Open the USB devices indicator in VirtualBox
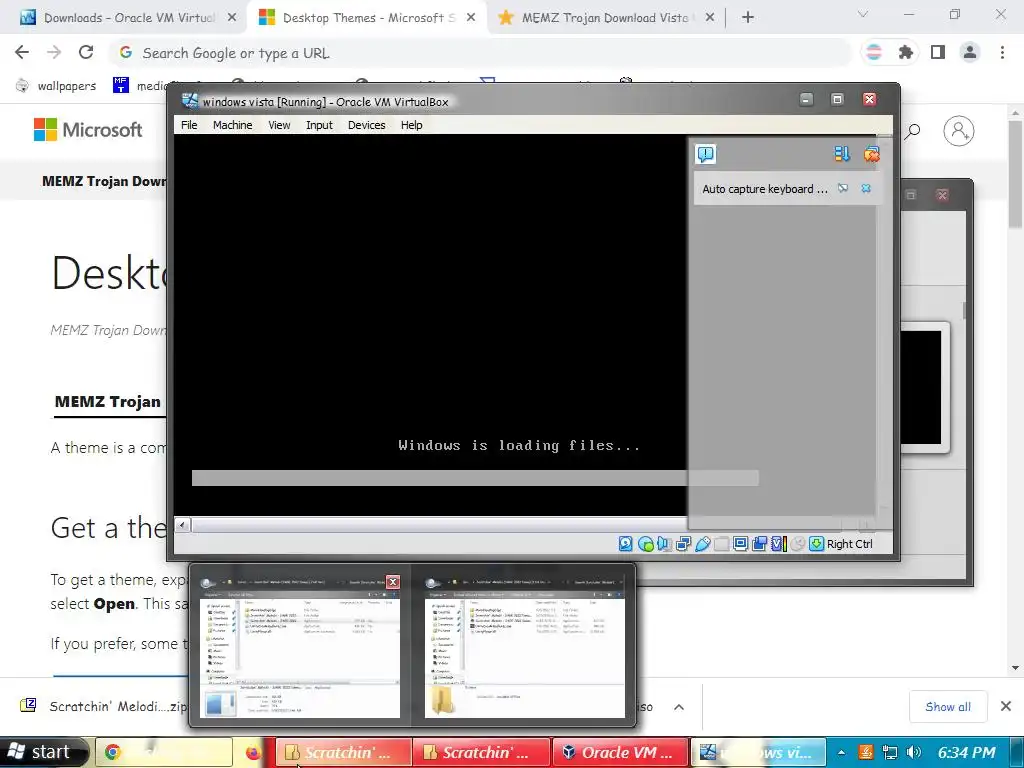 pyautogui.click(x=703, y=543)
